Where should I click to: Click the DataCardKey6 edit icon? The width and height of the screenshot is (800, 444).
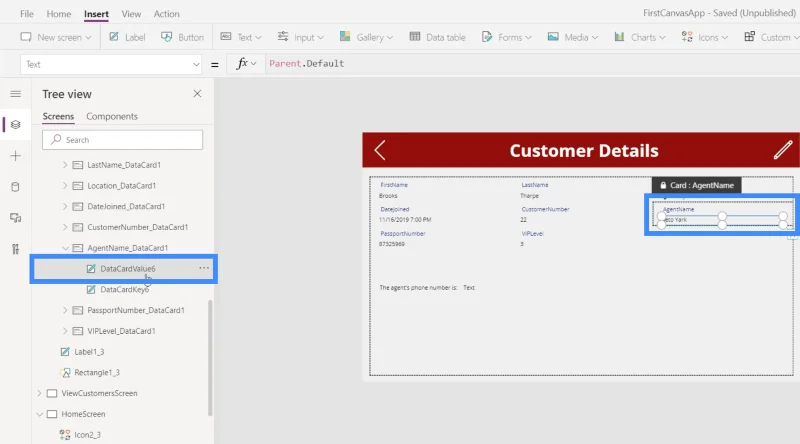[x=91, y=289]
